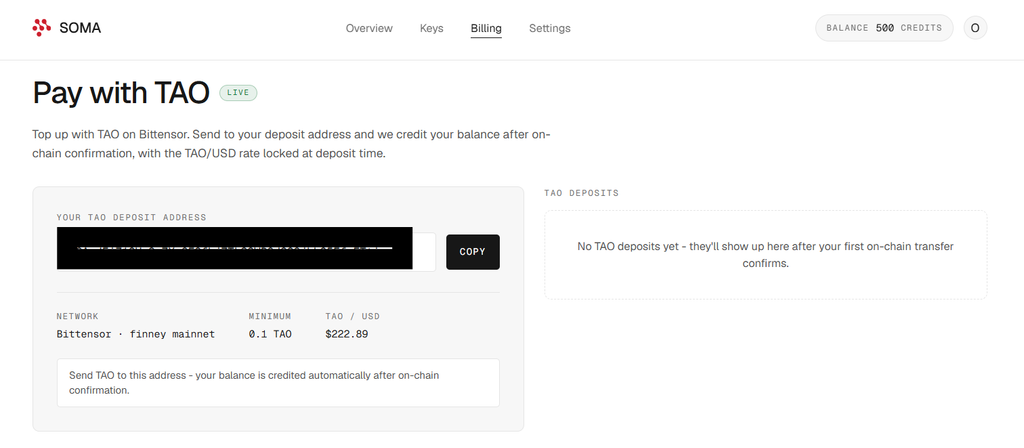Click the 0.1 TAO minimum value
The image size is (1024, 448).
[x=270, y=334]
